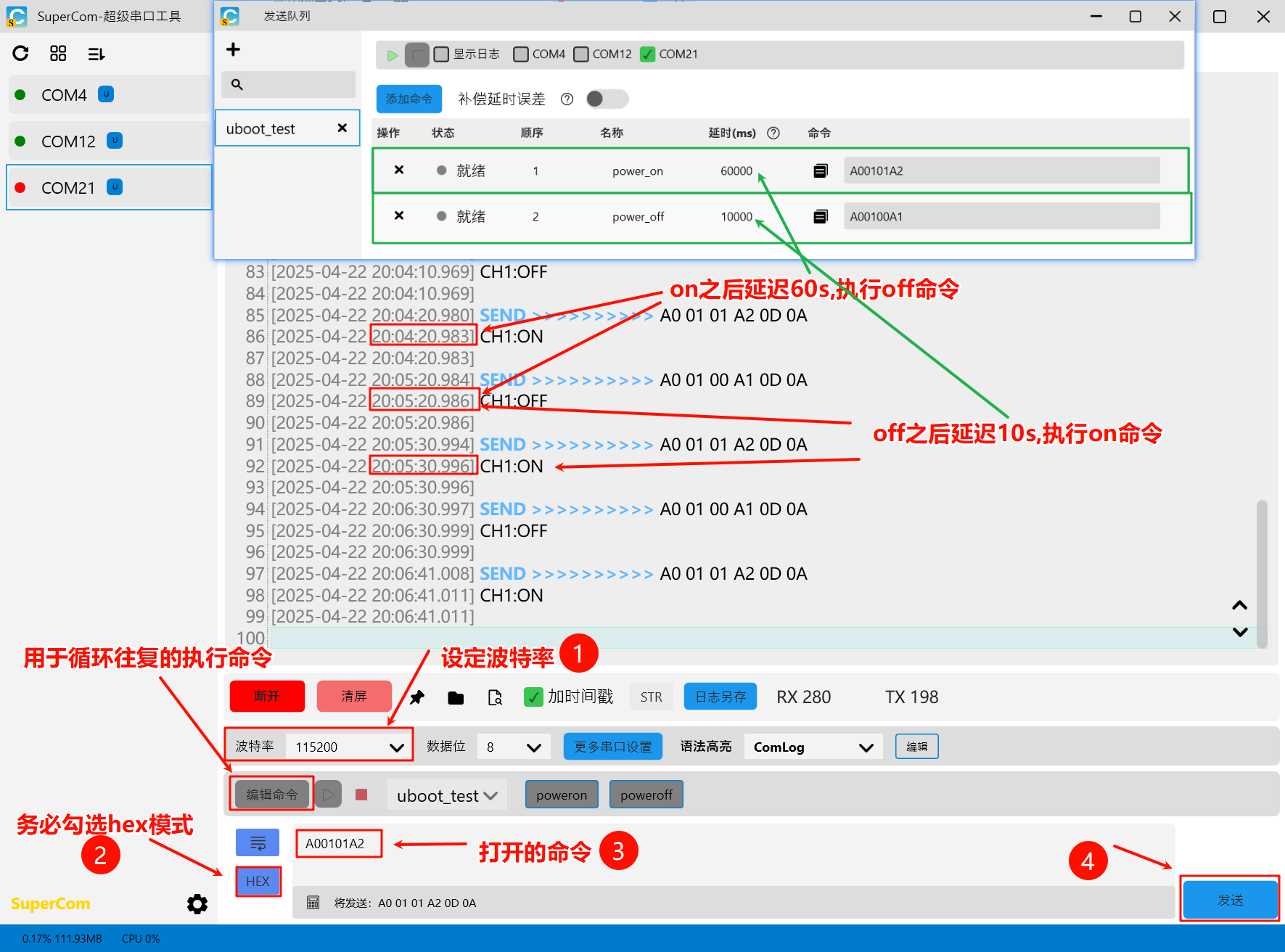The height and width of the screenshot is (952, 1285).
Task: Run the uboot_test command loop
Action: point(329,795)
